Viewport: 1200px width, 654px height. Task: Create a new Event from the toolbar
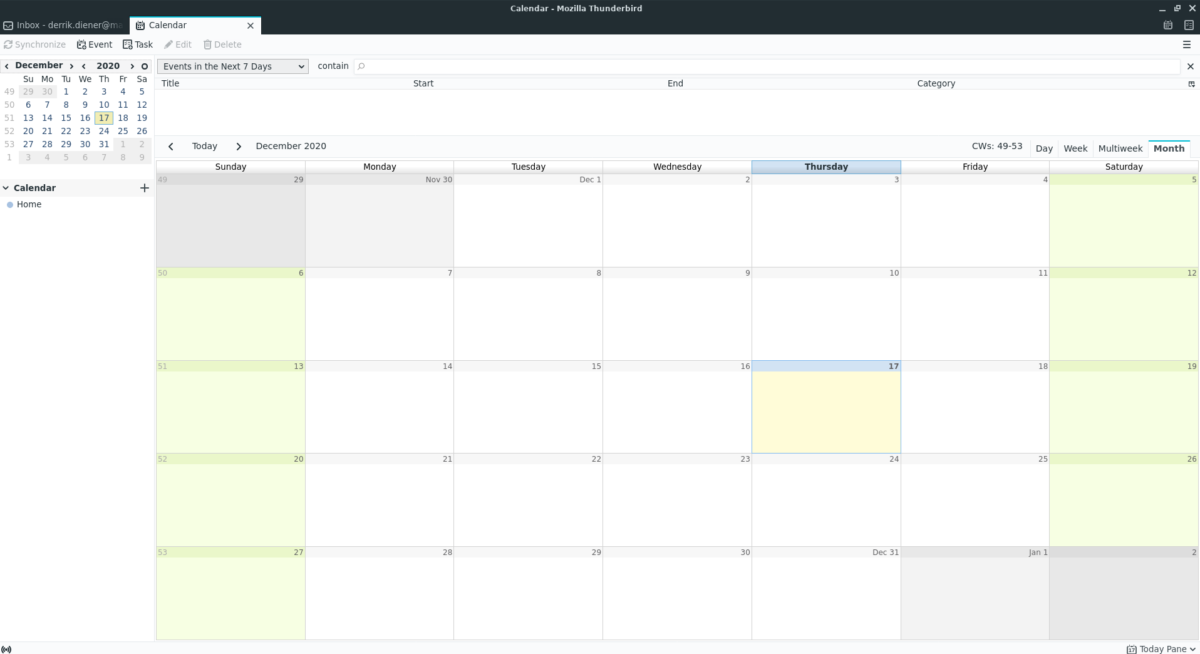pyautogui.click(x=94, y=44)
